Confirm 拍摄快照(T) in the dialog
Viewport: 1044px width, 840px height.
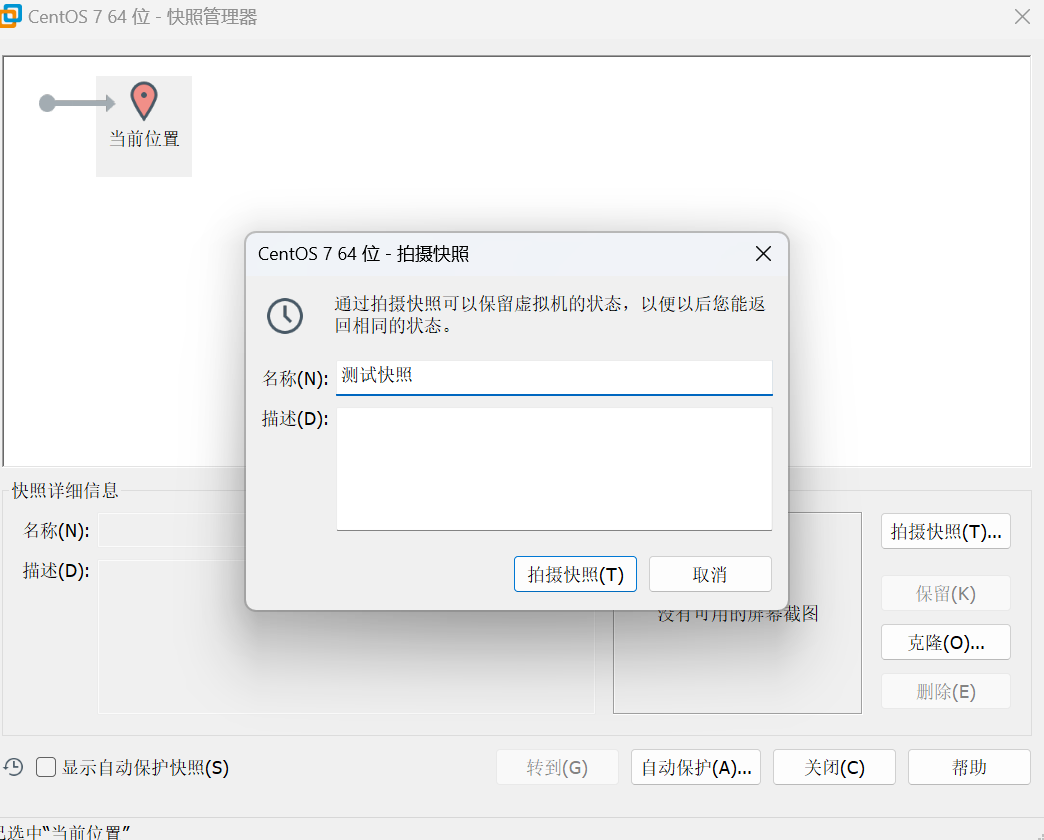(x=575, y=574)
